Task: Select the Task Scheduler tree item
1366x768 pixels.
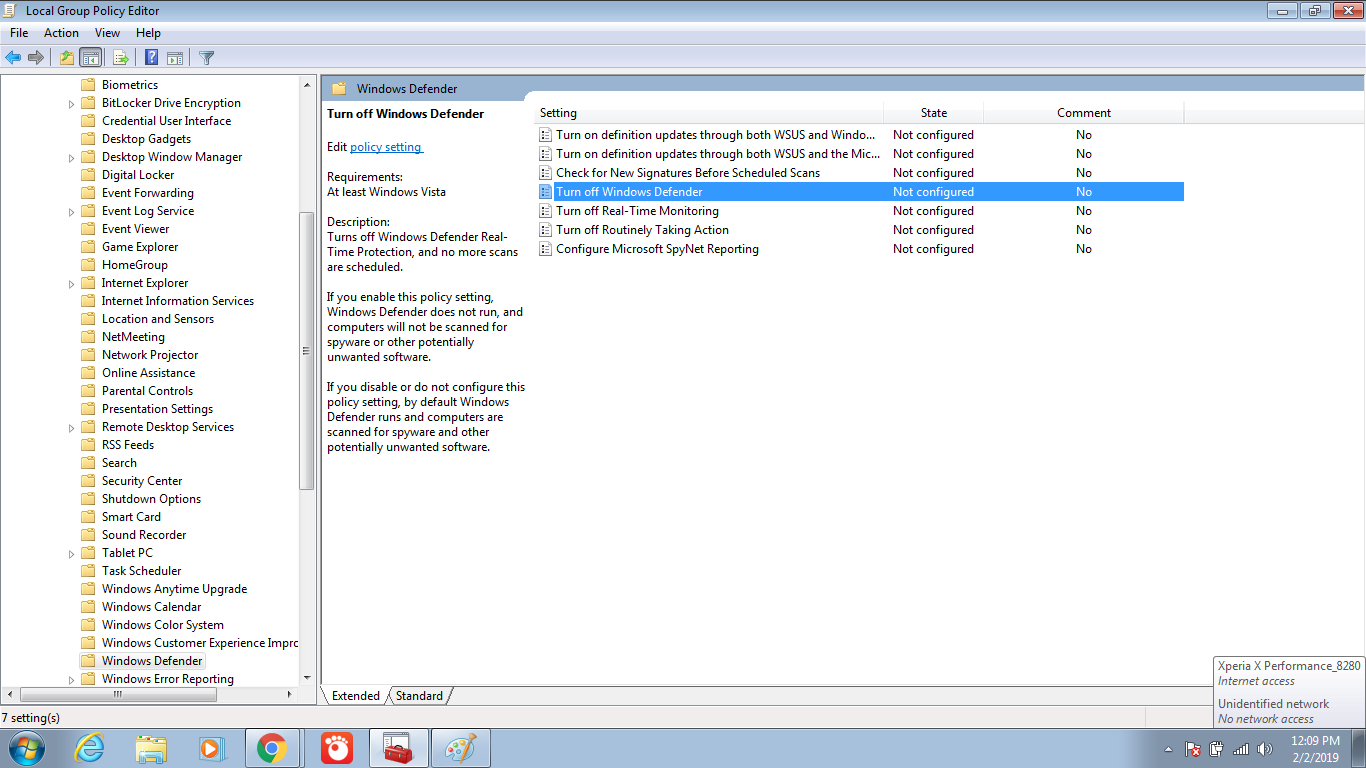Action: 141,571
